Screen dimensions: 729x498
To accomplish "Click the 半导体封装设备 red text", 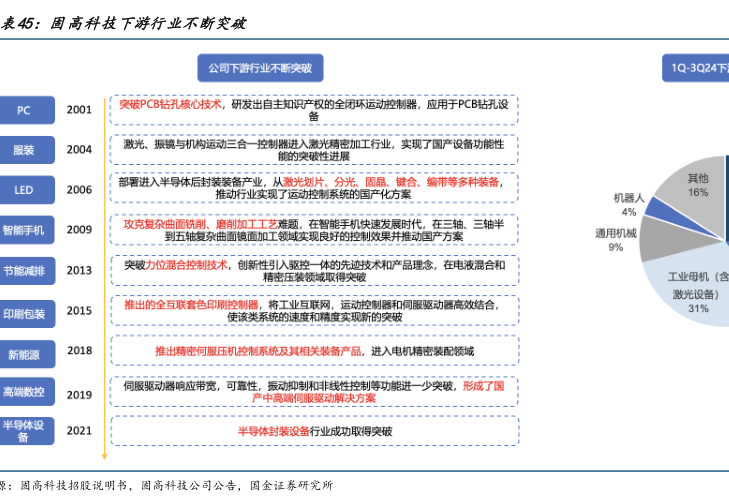I will point(273,431).
